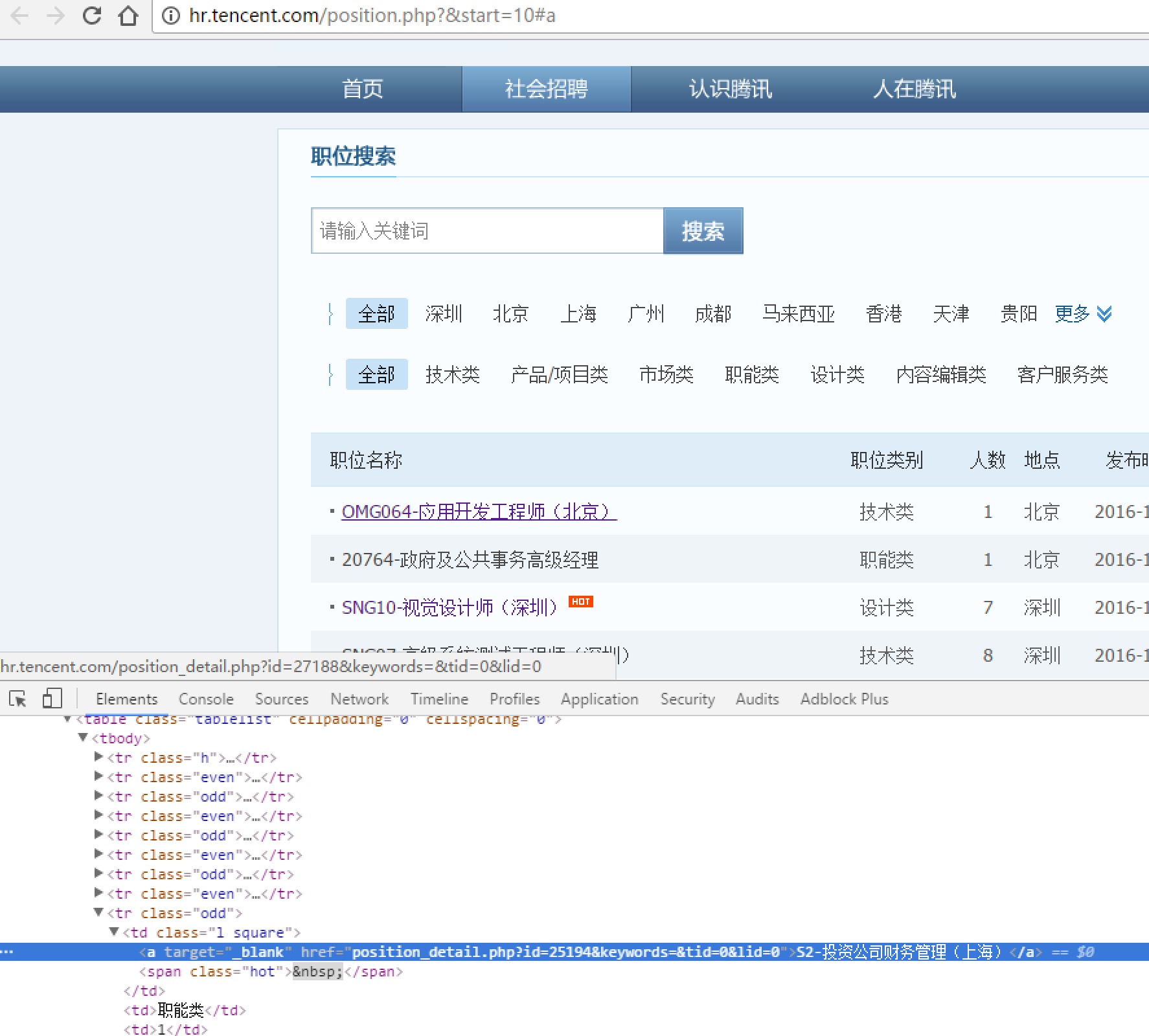Open the OMG064-应用开发工程师（北京） job link
This screenshot has height=1036, width=1149.
pyautogui.click(x=479, y=512)
